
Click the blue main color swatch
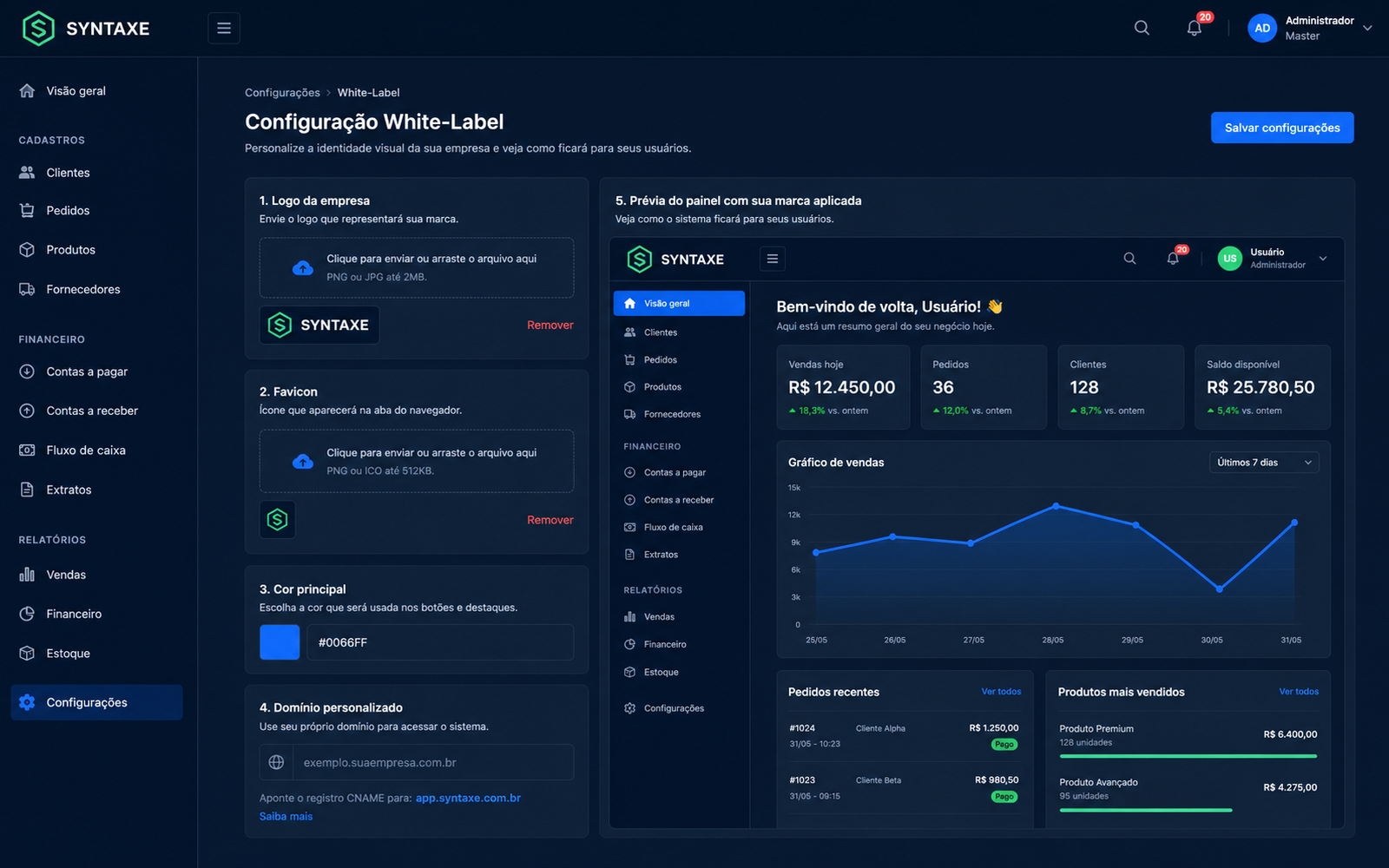coord(280,642)
